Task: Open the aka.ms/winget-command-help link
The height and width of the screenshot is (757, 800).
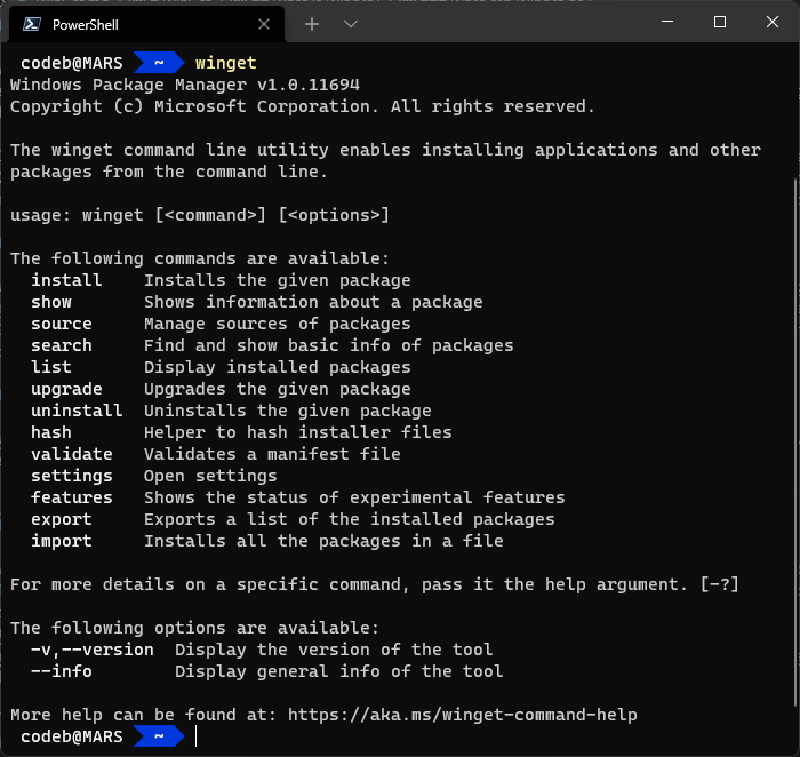Action: (462, 715)
